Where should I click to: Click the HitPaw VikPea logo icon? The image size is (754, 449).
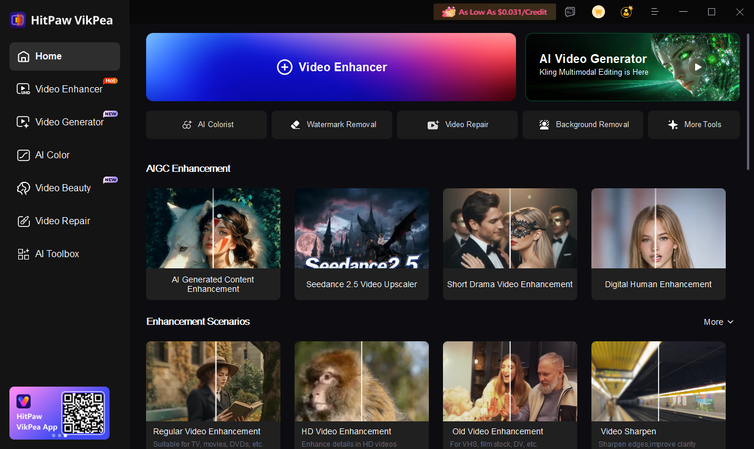18,20
